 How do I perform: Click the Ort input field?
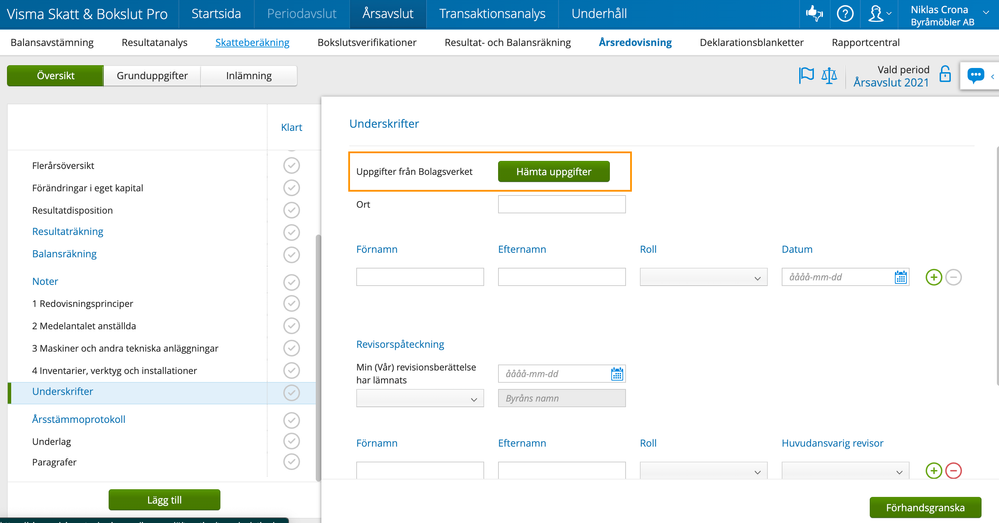click(561, 204)
